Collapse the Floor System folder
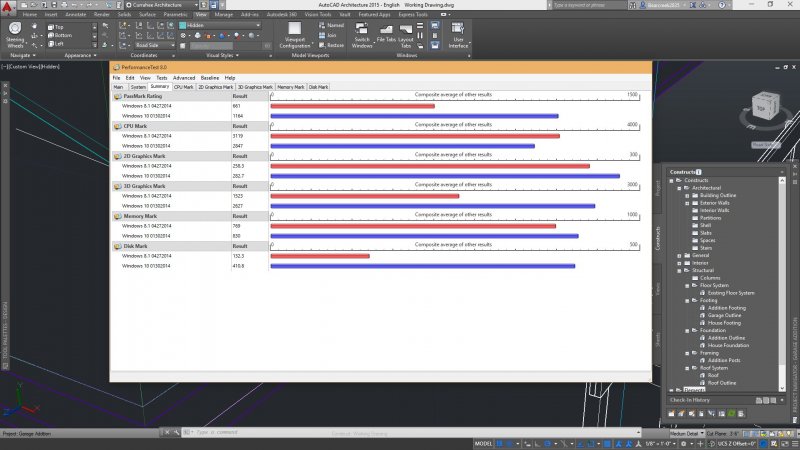 pyautogui.click(x=687, y=286)
